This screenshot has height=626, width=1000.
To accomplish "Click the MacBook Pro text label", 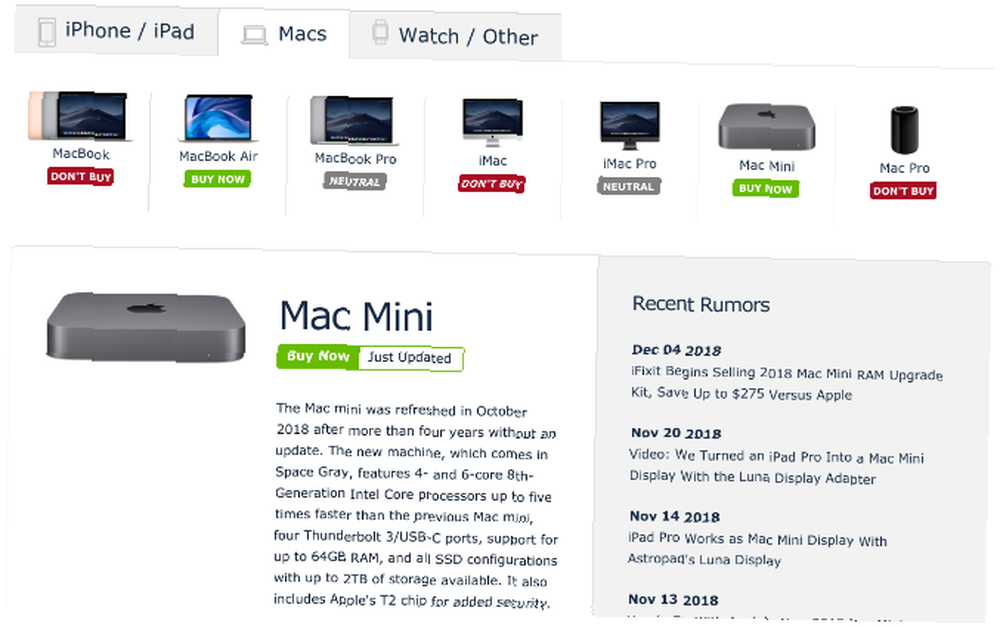I will [355, 159].
